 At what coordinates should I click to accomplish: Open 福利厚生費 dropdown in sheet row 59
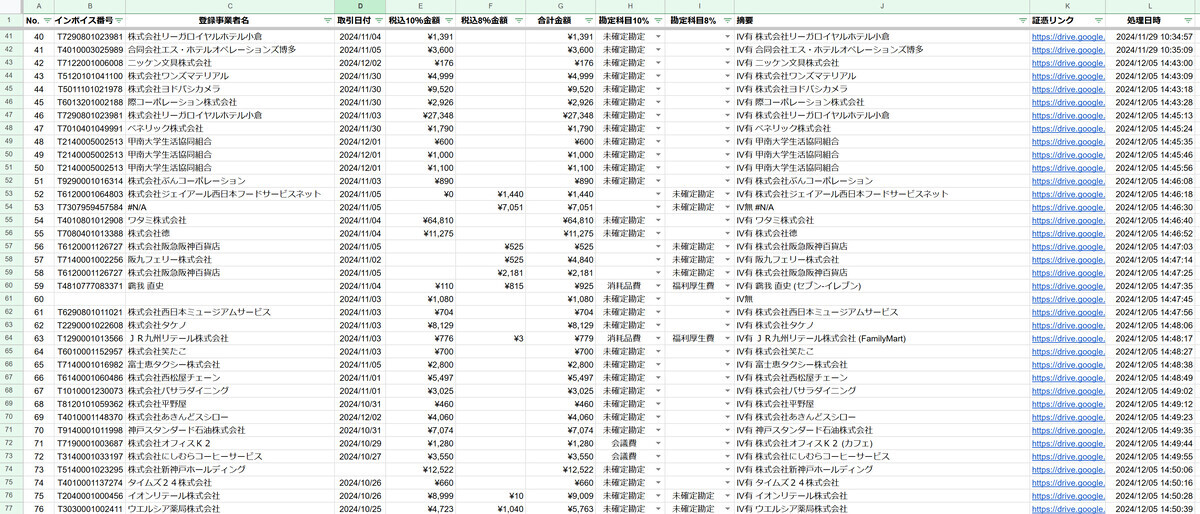(x=727, y=286)
